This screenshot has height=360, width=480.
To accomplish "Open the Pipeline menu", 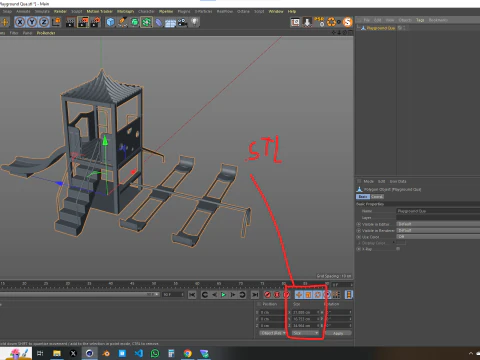I will coord(166,11).
